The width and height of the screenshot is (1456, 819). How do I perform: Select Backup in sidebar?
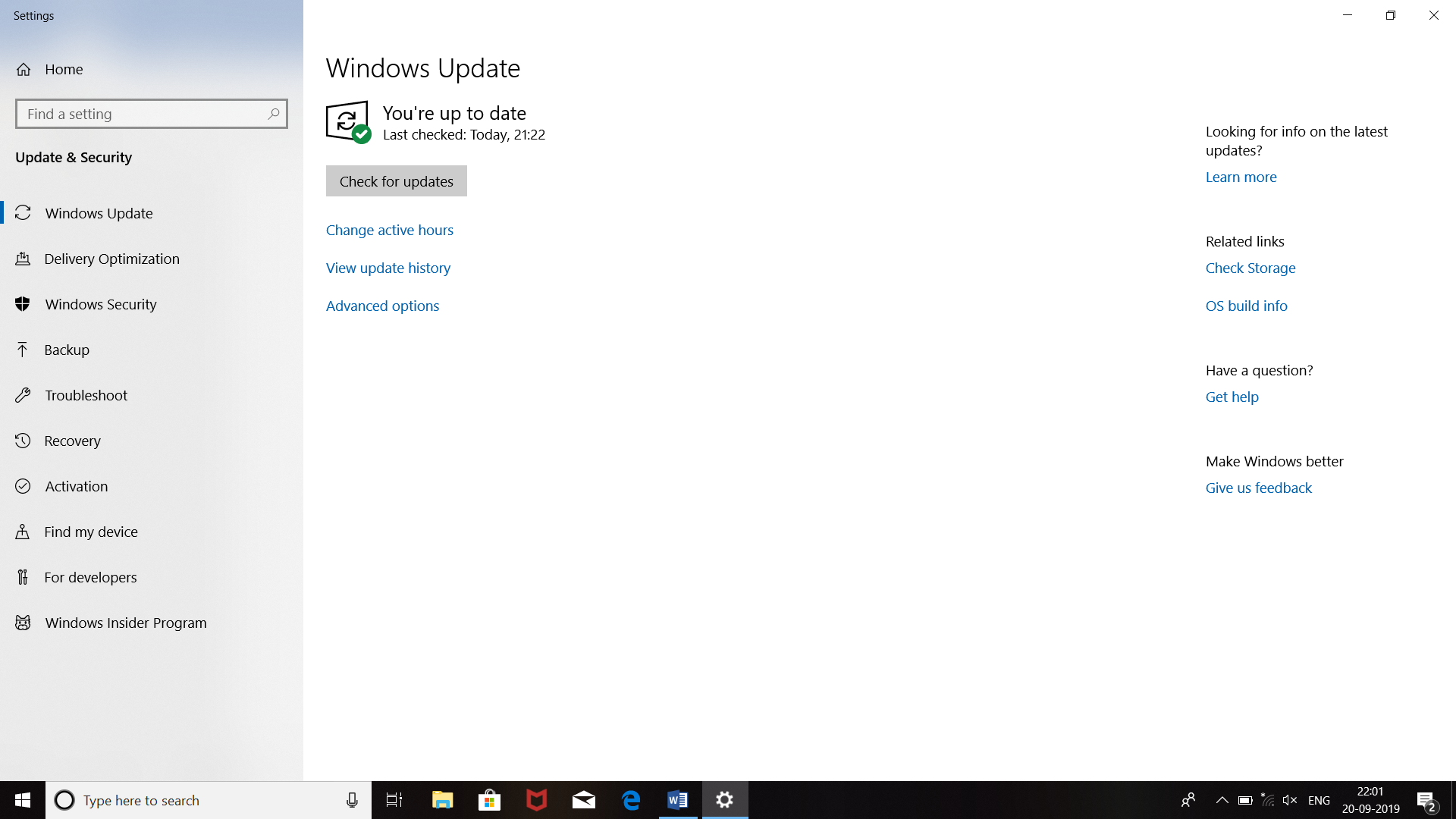(67, 349)
